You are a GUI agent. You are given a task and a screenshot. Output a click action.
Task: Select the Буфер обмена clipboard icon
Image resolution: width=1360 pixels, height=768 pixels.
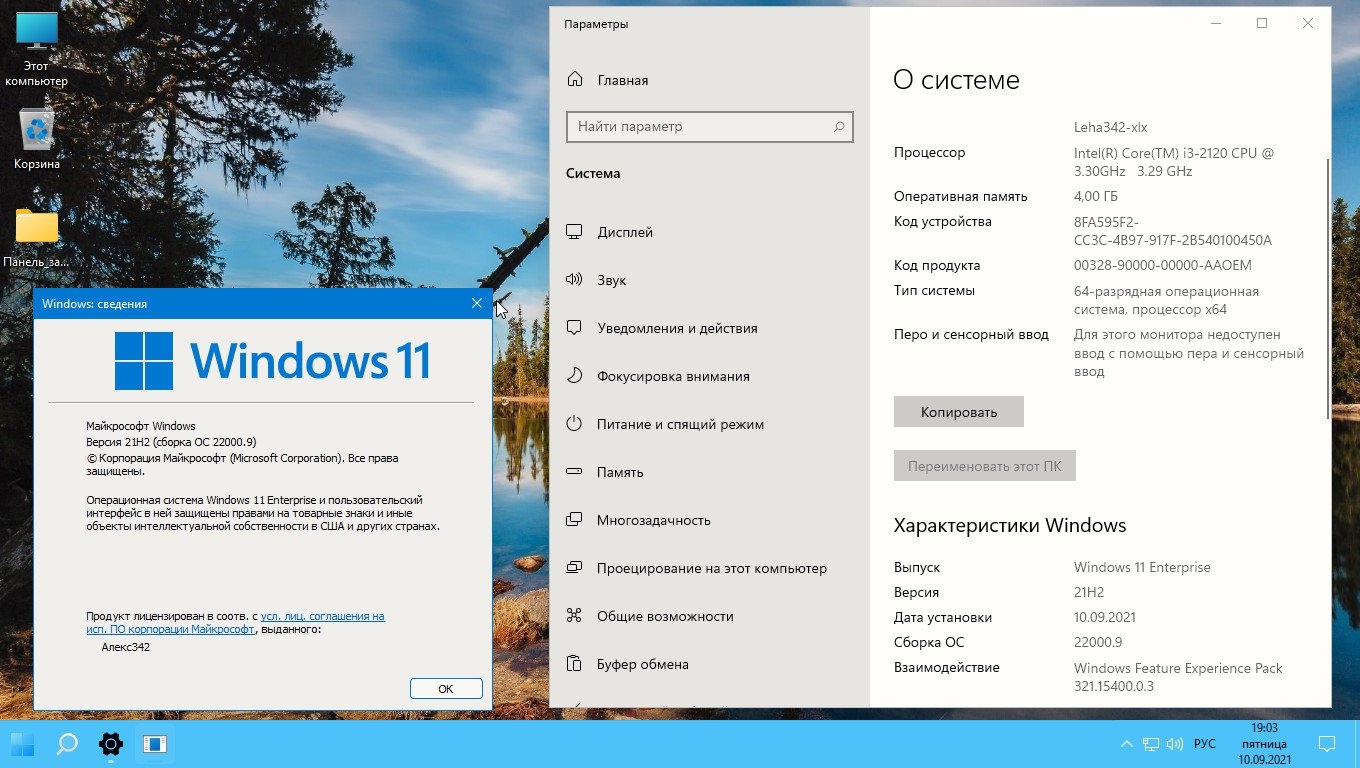click(574, 664)
